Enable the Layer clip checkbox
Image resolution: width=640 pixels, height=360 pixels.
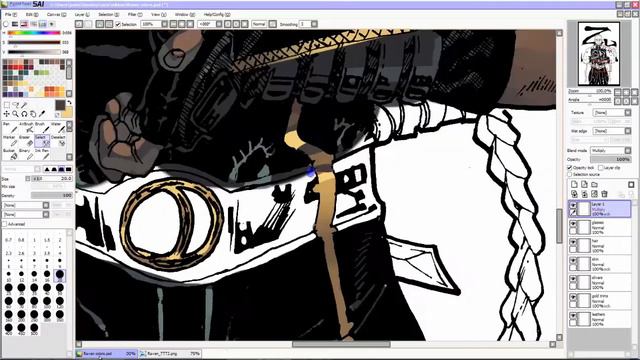click(x=600, y=168)
